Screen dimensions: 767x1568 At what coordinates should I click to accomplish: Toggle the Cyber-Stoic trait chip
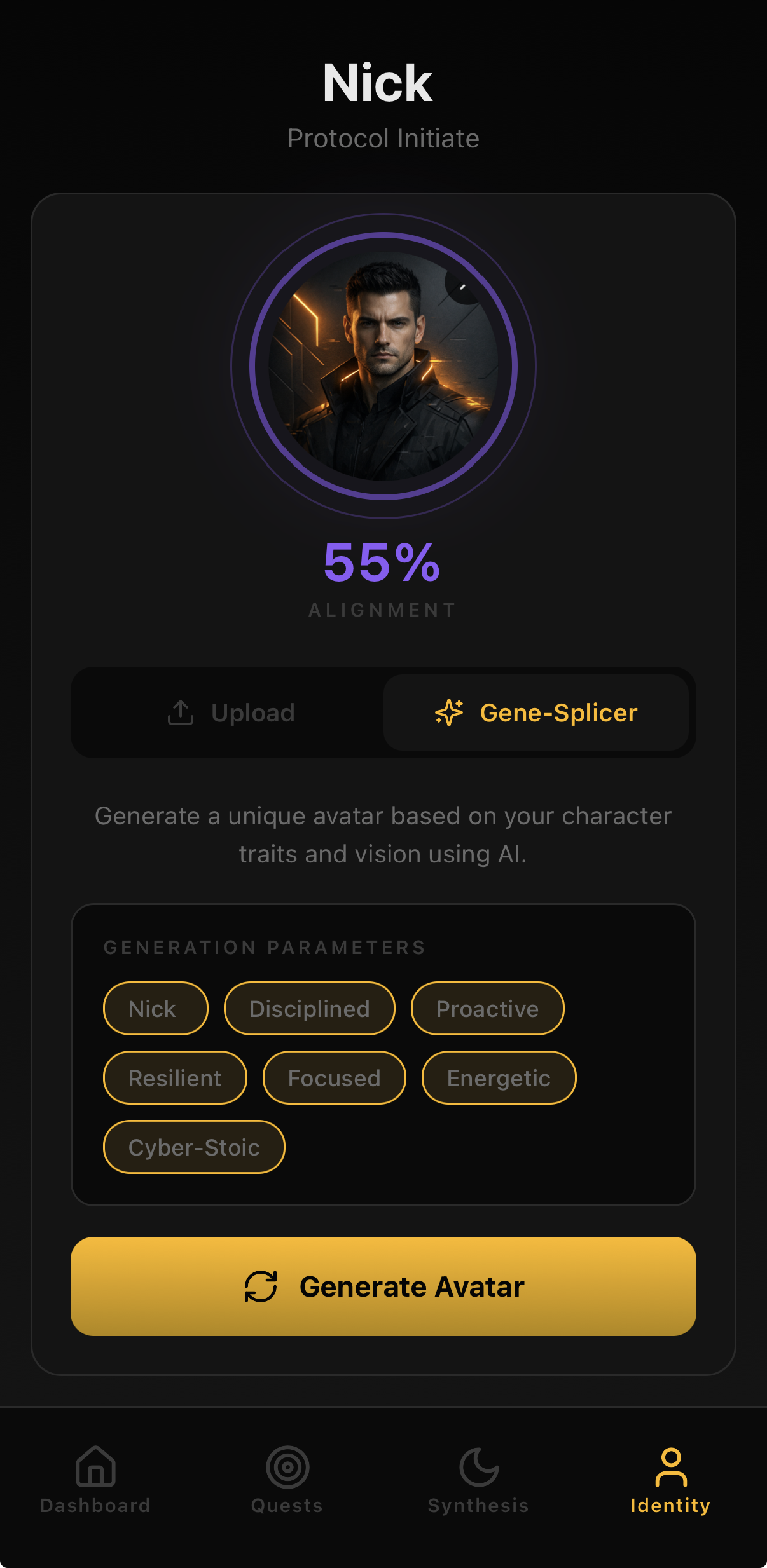coord(194,1147)
